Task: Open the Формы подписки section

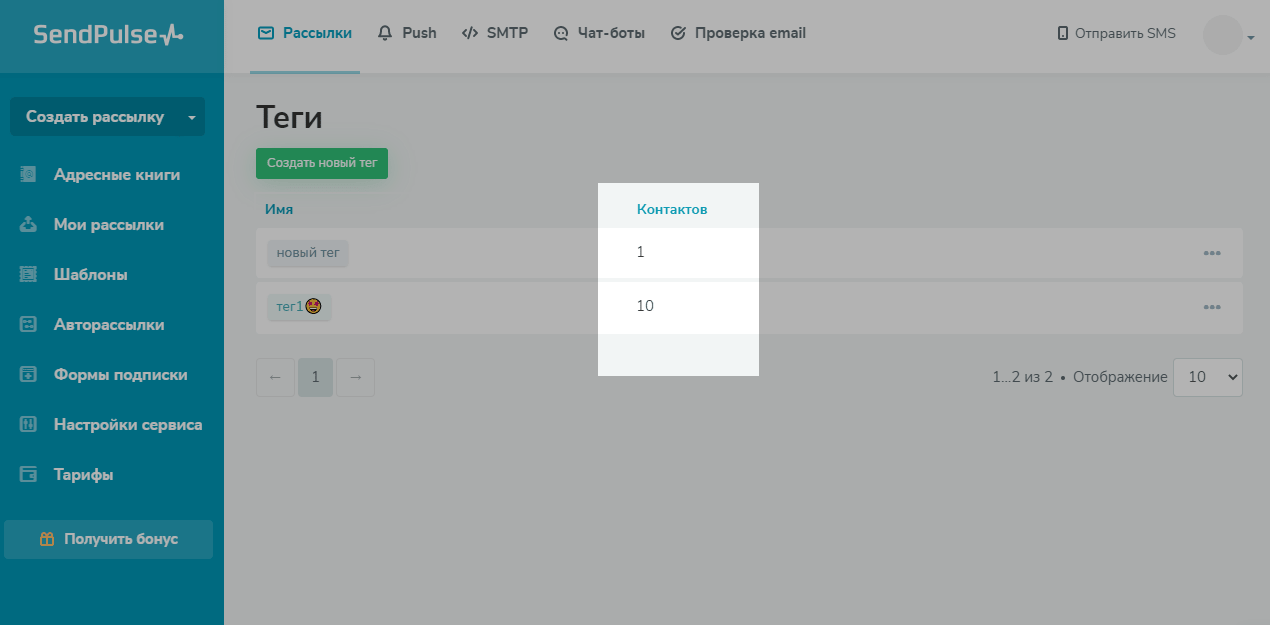Action: (120, 375)
